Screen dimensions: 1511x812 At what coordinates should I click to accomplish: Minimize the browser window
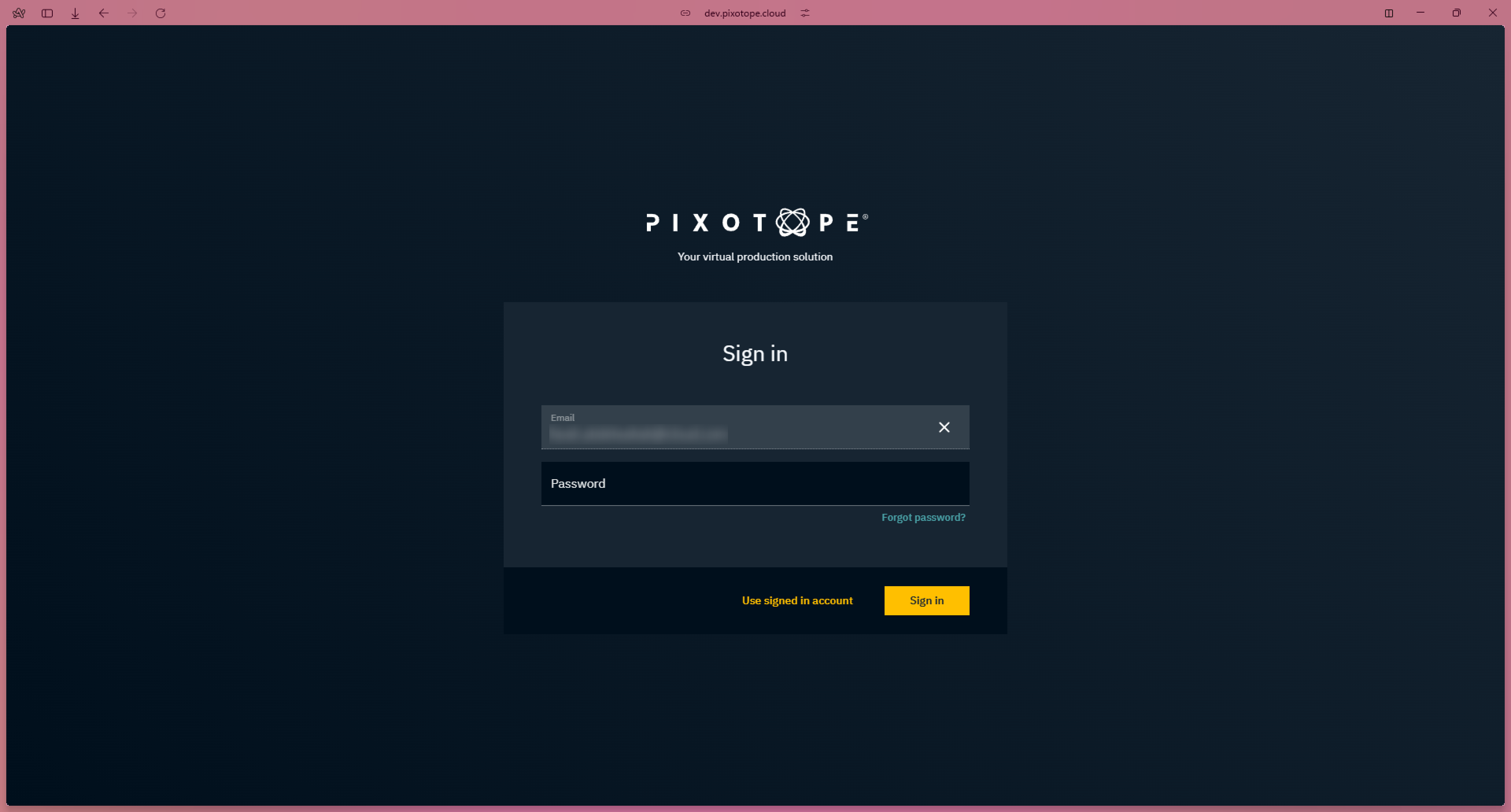1420,13
